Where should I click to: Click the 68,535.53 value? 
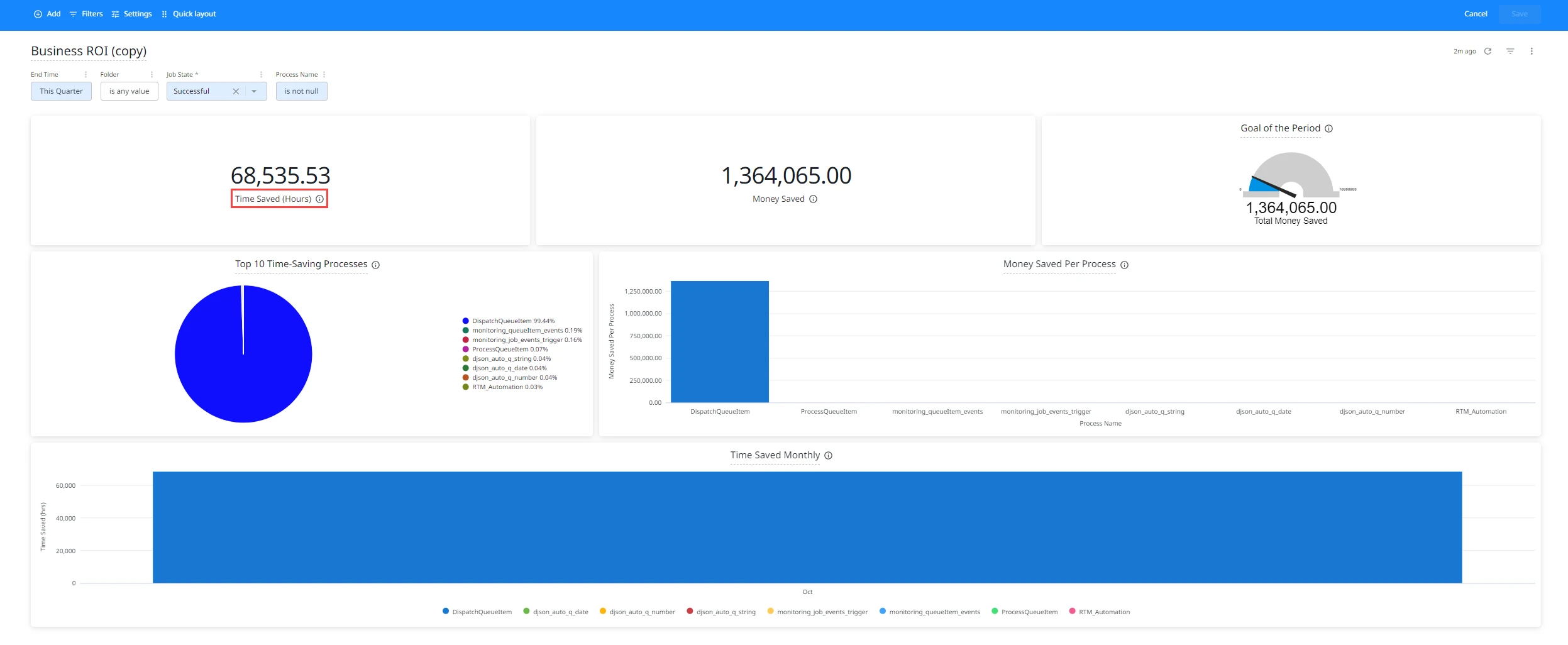[280, 175]
